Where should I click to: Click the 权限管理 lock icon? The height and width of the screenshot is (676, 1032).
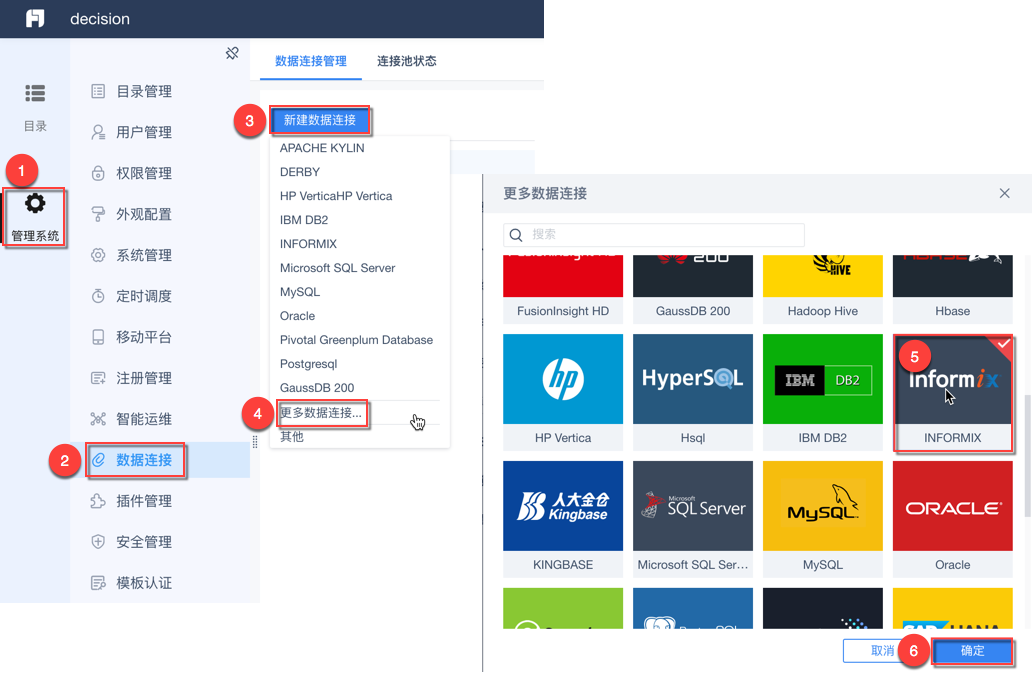(x=98, y=173)
